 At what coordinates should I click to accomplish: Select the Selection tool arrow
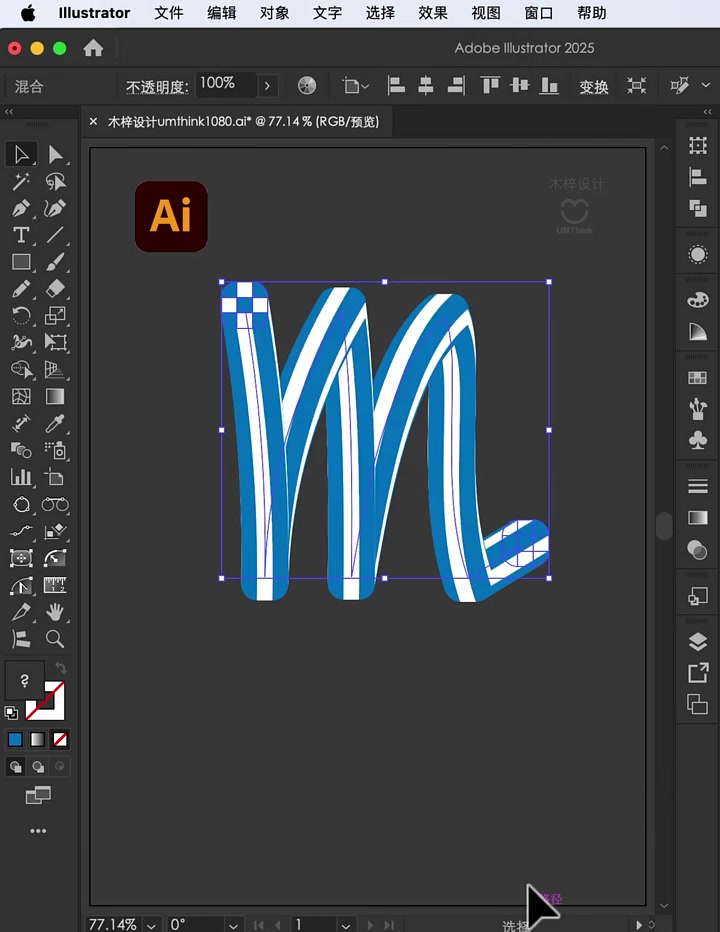(21, 154)
